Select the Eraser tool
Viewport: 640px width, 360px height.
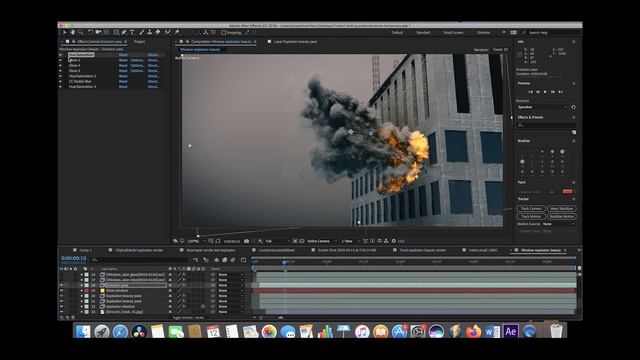tap(158, 32)
